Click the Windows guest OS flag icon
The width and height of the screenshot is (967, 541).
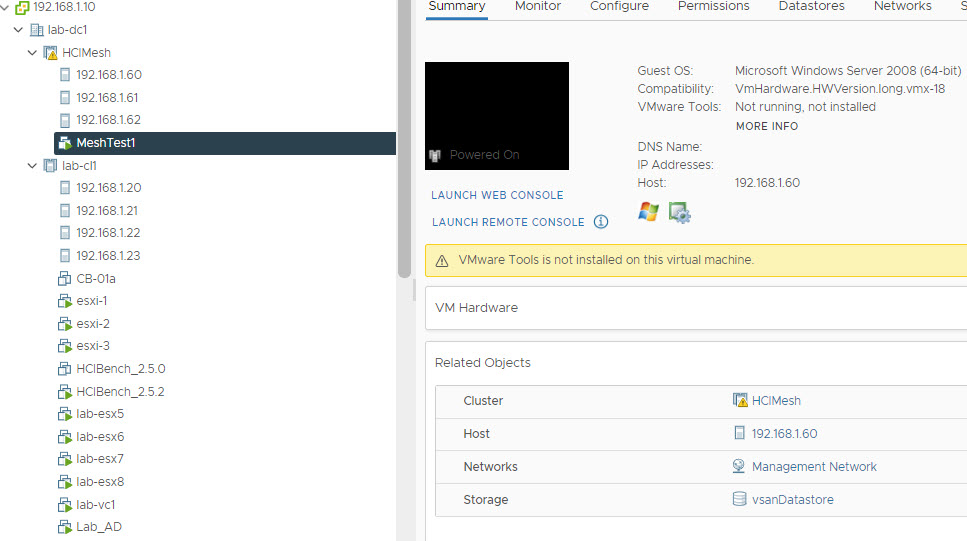pyautogui.click(x=649, y=212)
